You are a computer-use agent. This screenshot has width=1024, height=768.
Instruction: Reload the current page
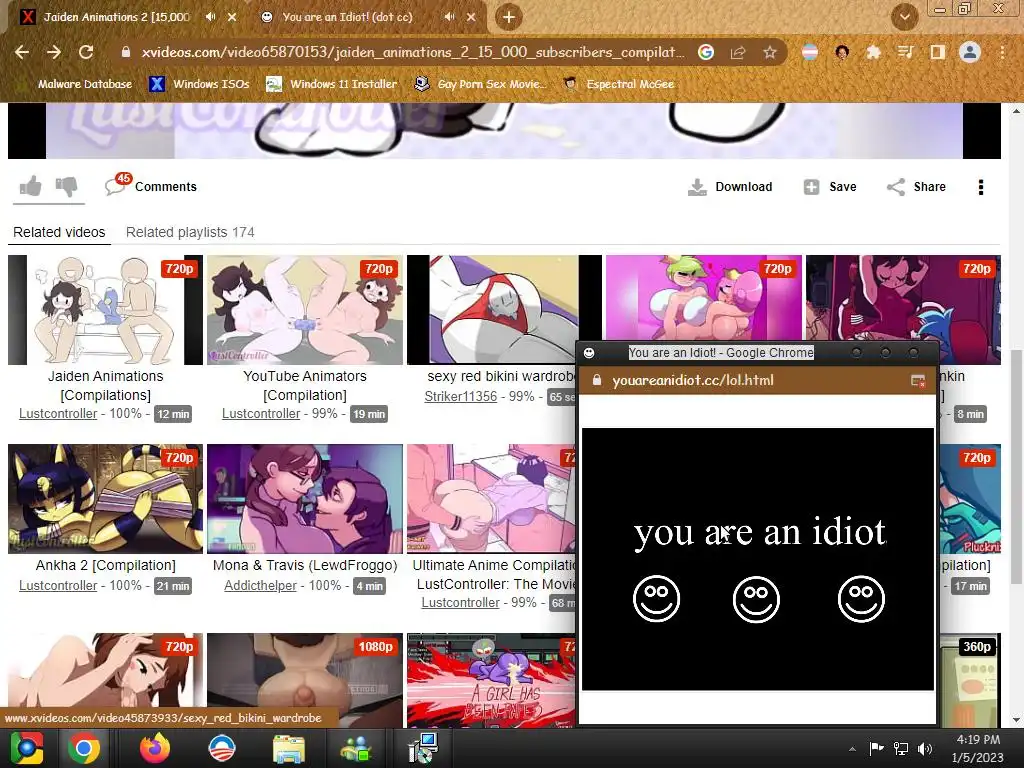(86, 52)
